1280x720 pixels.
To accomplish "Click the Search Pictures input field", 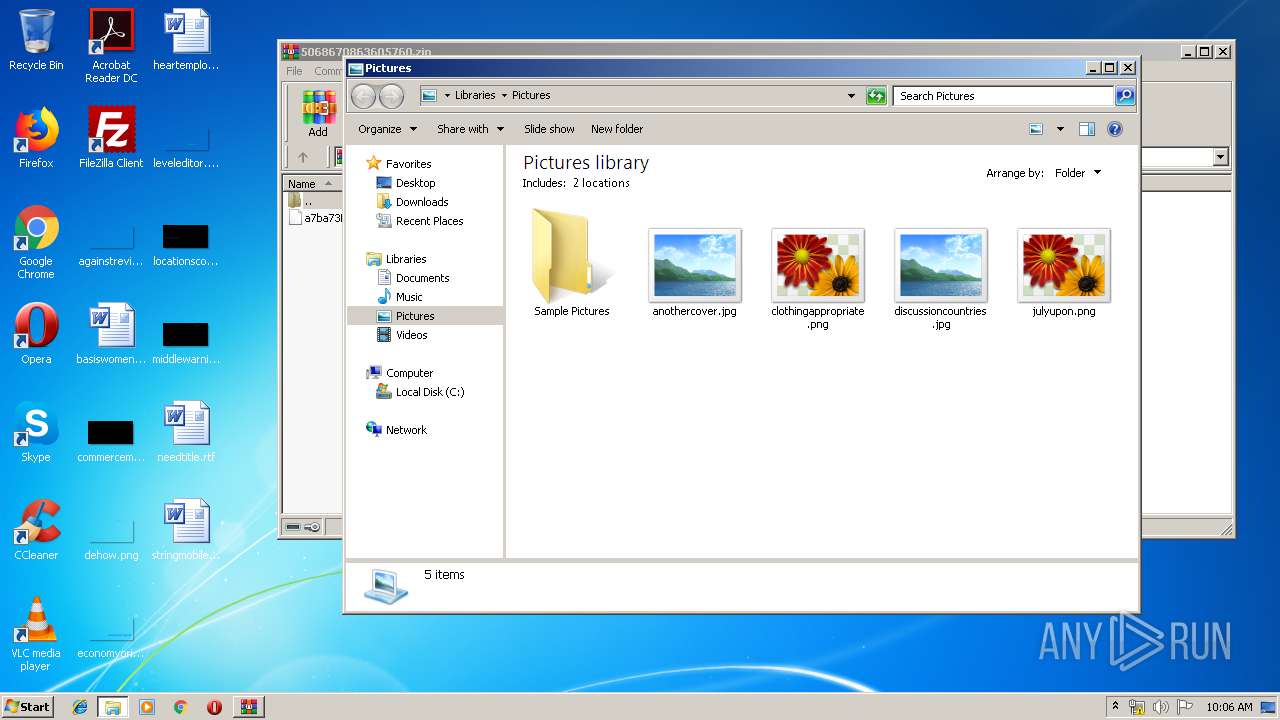I will tap(1003, 96).
